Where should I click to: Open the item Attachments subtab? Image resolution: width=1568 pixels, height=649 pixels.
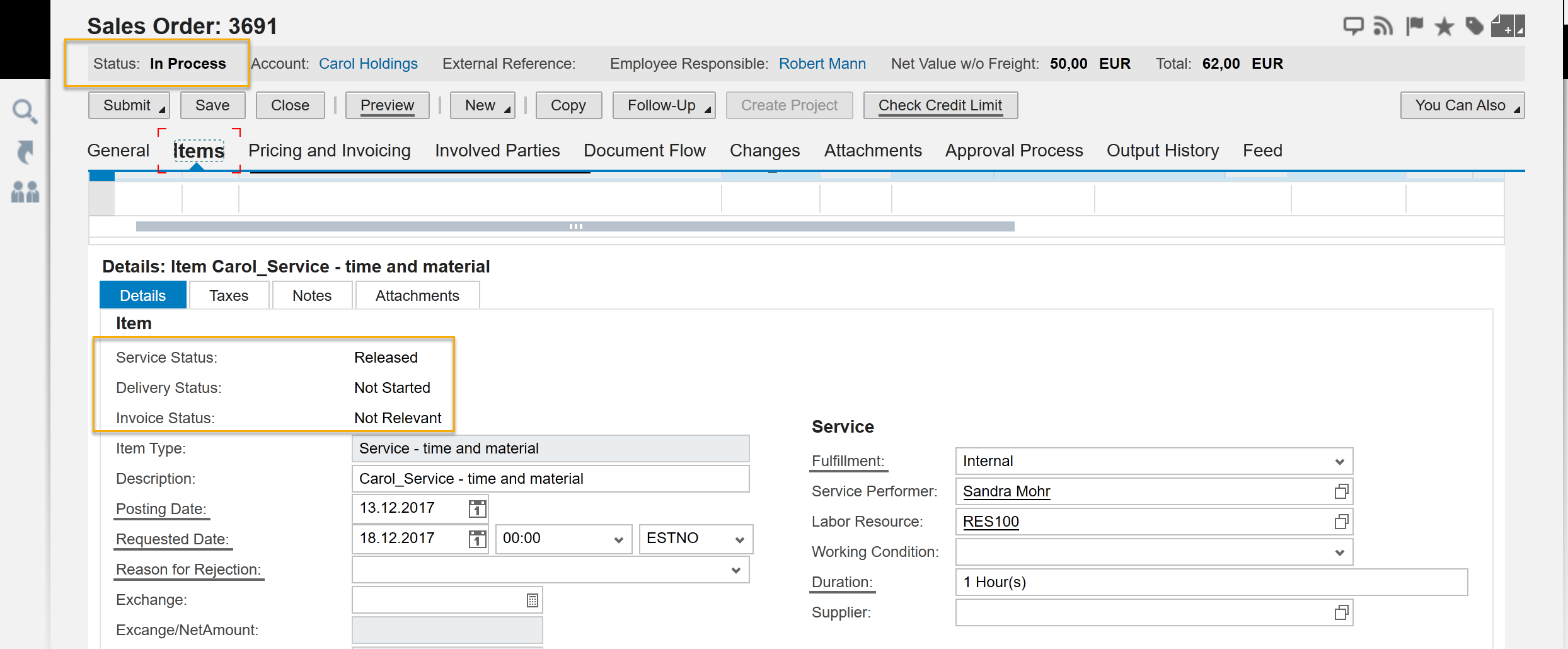click(x=417, y=295)
